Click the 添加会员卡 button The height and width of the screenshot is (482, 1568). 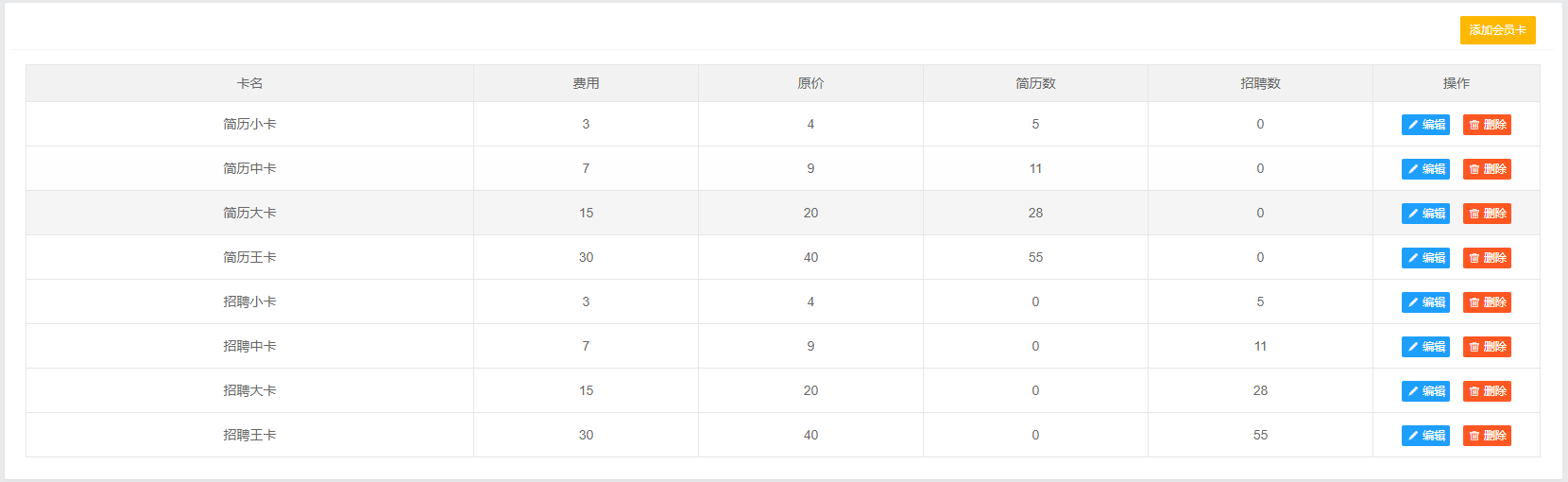[x=1497, y=30]
